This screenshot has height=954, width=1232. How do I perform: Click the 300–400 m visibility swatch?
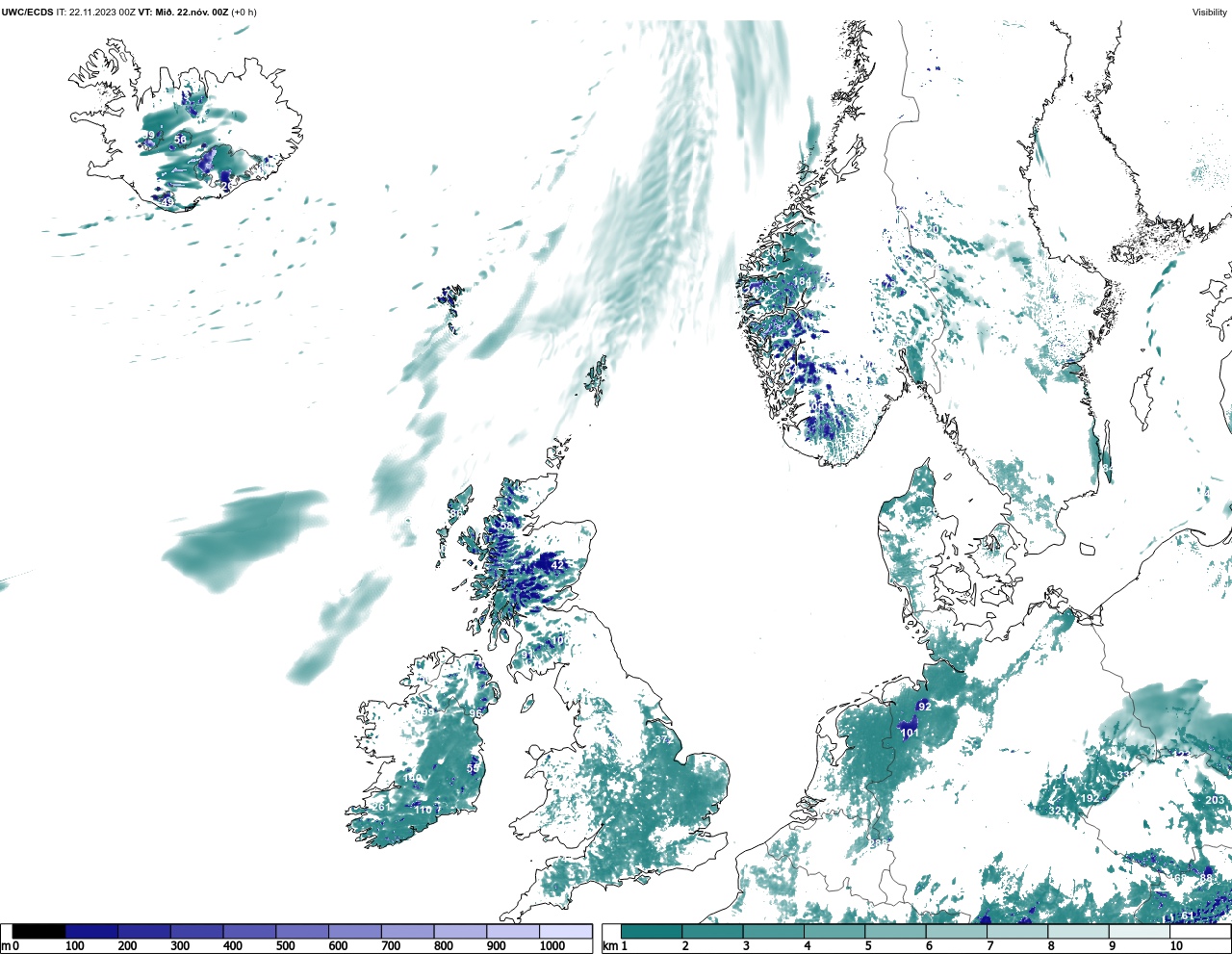click(x=196, y=931)
